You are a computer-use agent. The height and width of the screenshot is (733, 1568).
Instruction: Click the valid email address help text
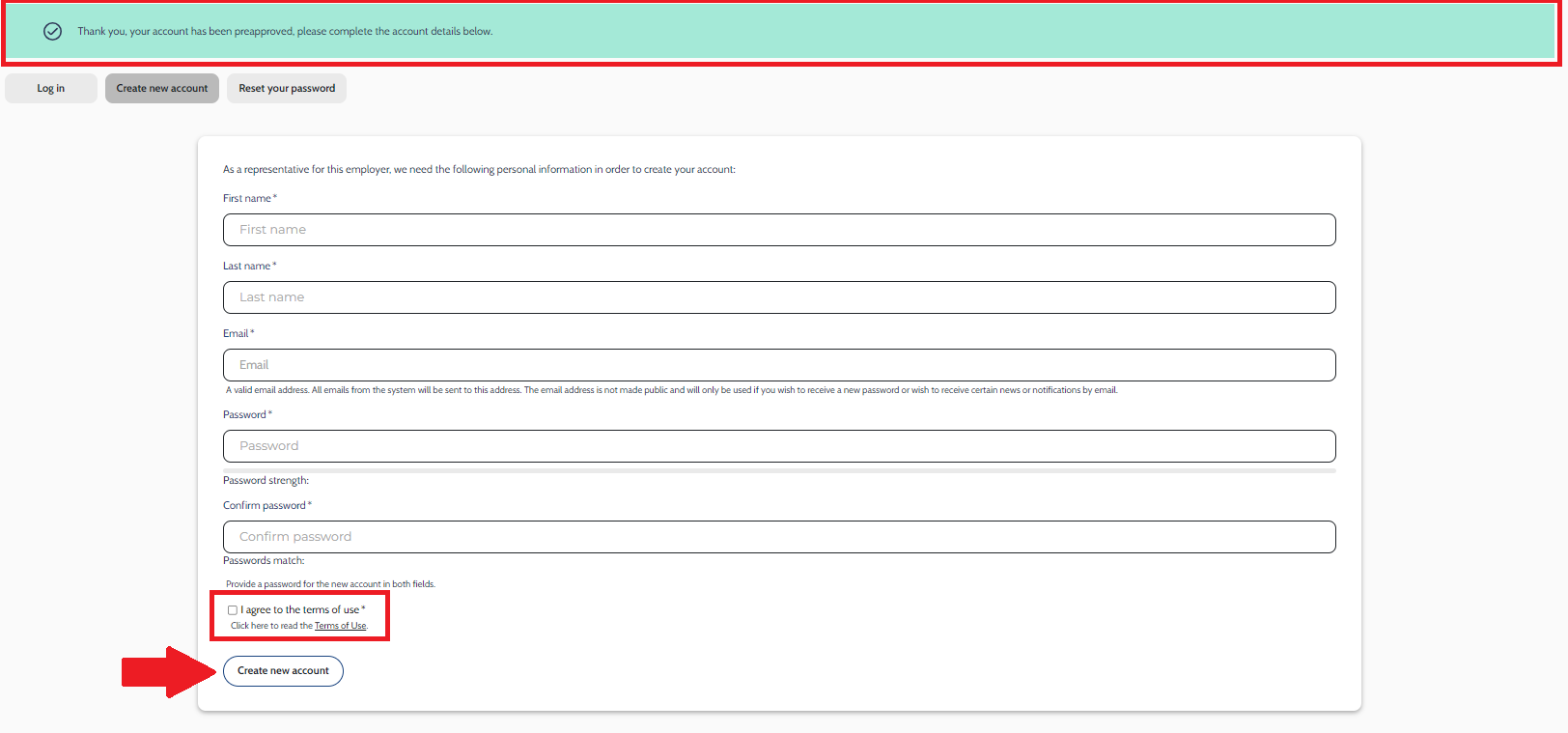(671, 391)
